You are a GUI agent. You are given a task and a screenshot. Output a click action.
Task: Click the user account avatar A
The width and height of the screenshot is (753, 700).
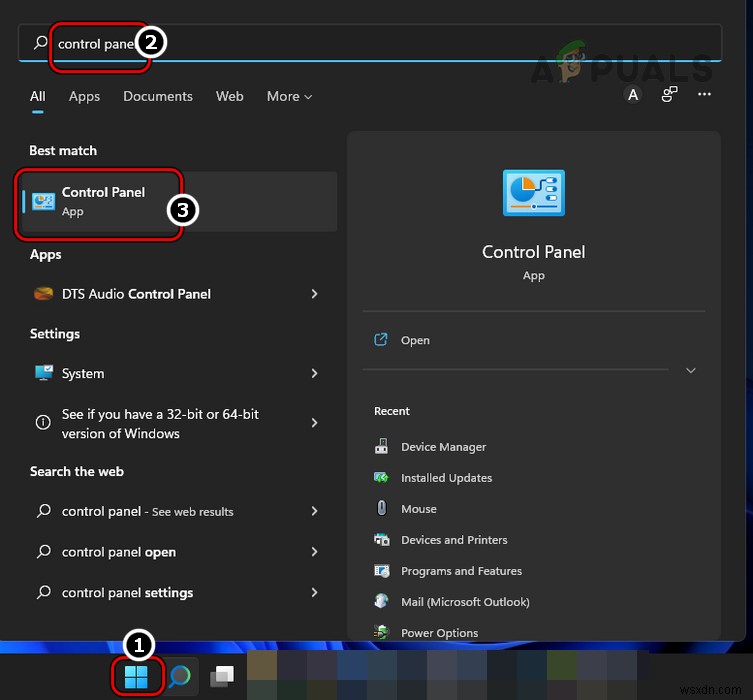coord(632,95)
